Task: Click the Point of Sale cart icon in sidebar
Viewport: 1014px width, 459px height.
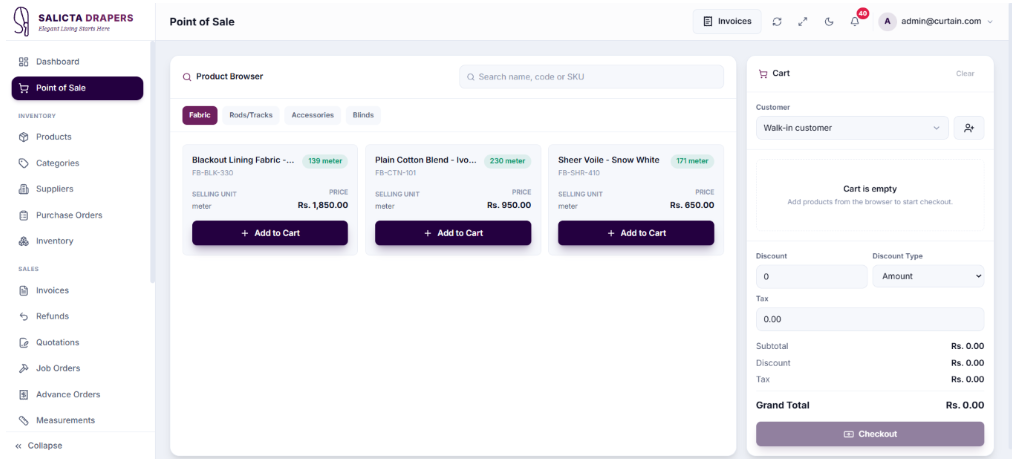Action: tap(24, 88)
